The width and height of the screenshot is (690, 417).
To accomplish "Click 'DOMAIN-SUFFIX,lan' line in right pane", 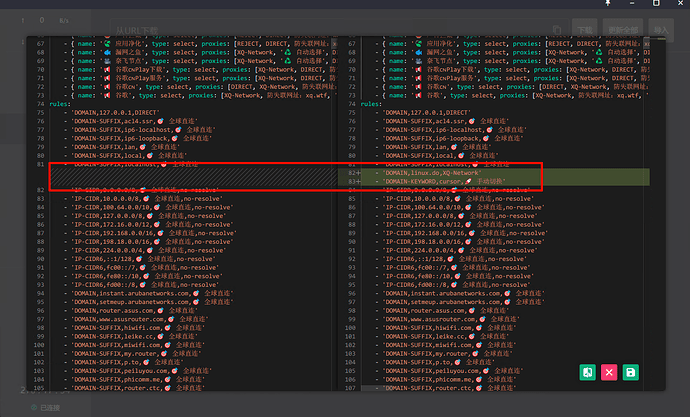I will coord(437,147).
